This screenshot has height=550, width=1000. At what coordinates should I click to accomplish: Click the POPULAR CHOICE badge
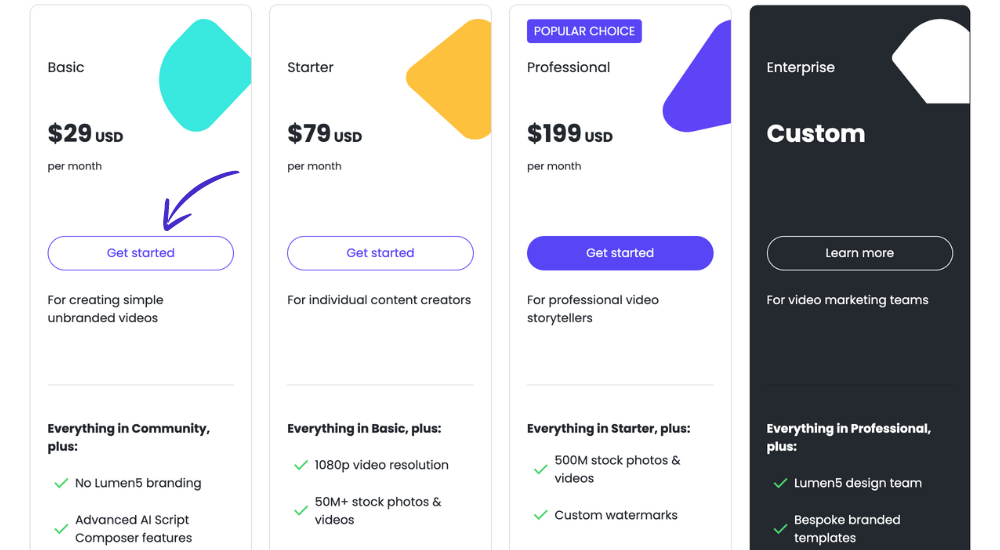584,31
